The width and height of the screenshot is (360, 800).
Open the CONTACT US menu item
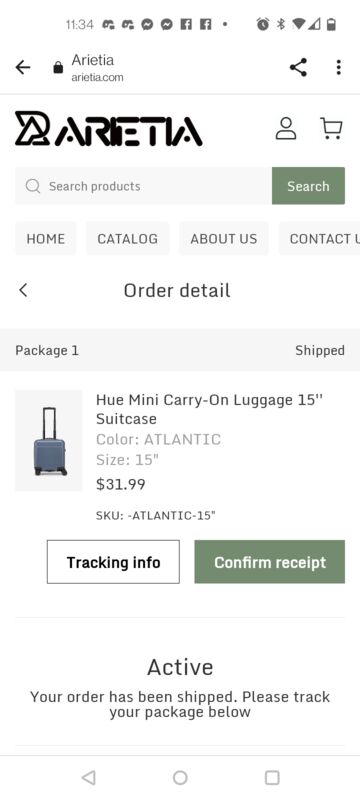coord(320,239)
